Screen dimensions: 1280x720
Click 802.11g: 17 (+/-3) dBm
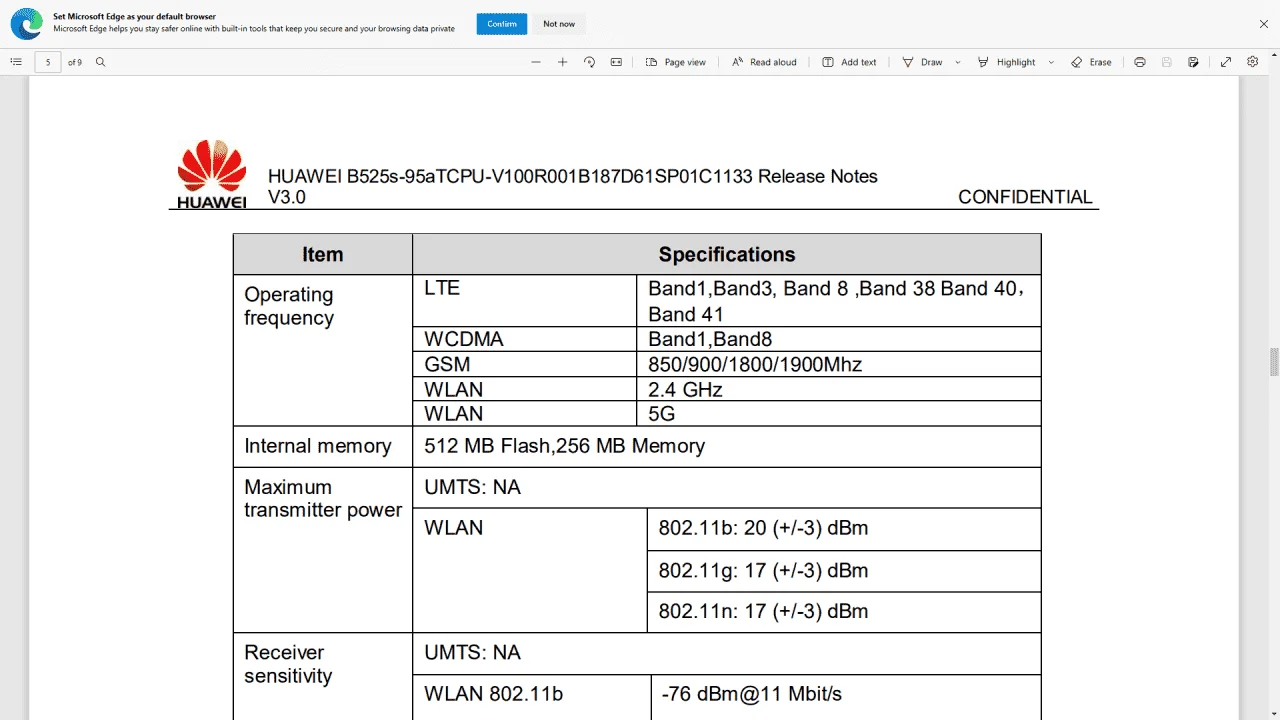pyautogui.click(x=763, y=571)
